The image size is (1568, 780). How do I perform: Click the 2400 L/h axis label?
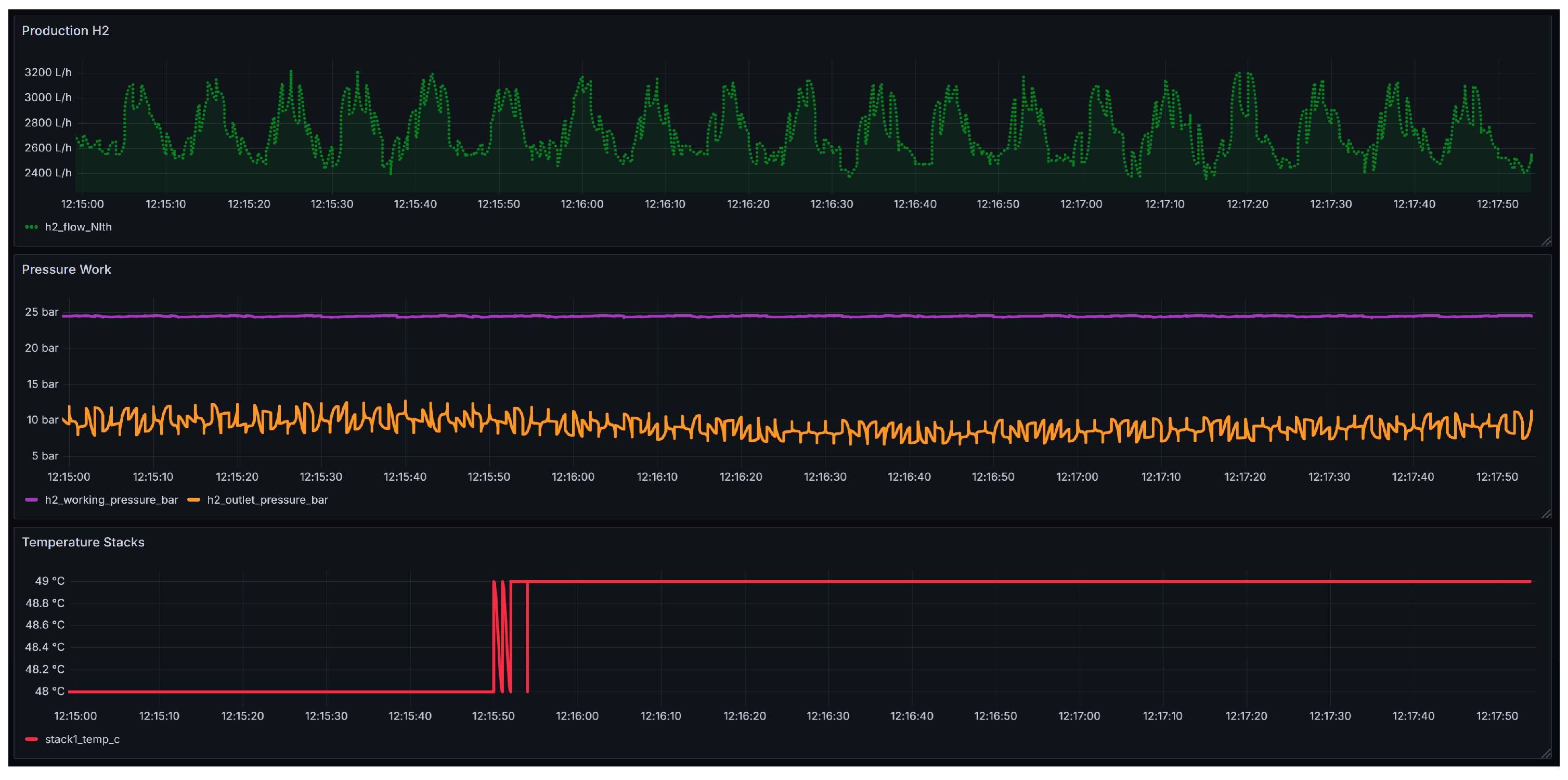pos(47,173)
